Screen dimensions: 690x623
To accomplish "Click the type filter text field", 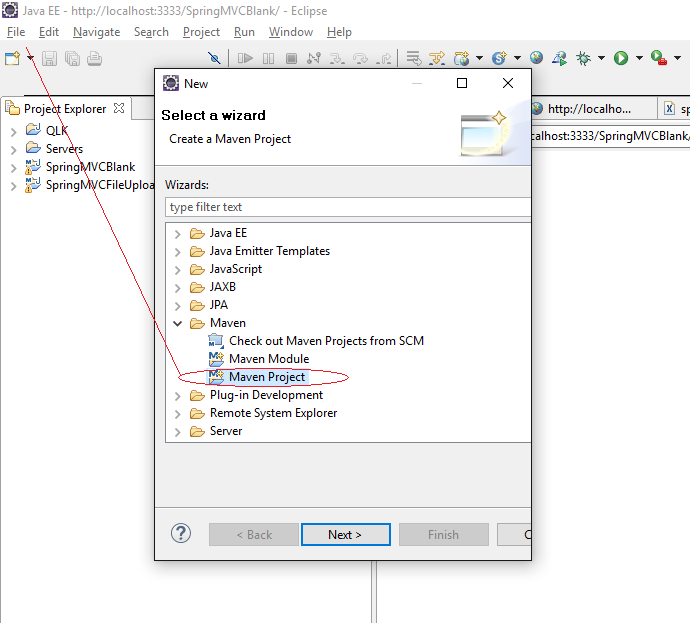I will pos(348,207).
